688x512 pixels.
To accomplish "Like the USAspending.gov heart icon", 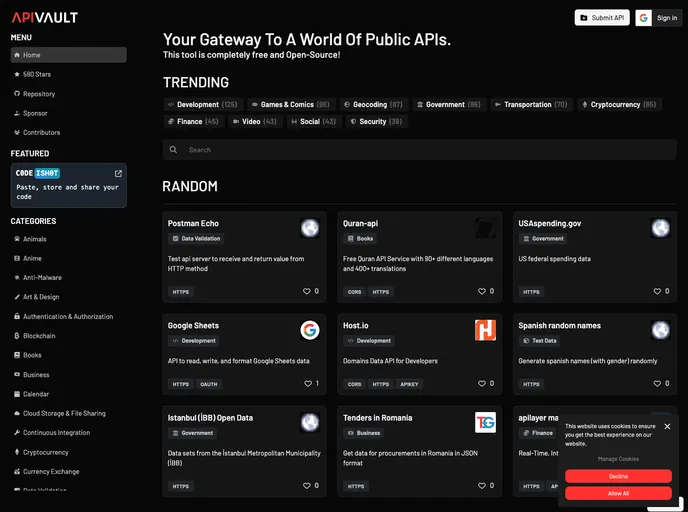I will pos(657,291).
